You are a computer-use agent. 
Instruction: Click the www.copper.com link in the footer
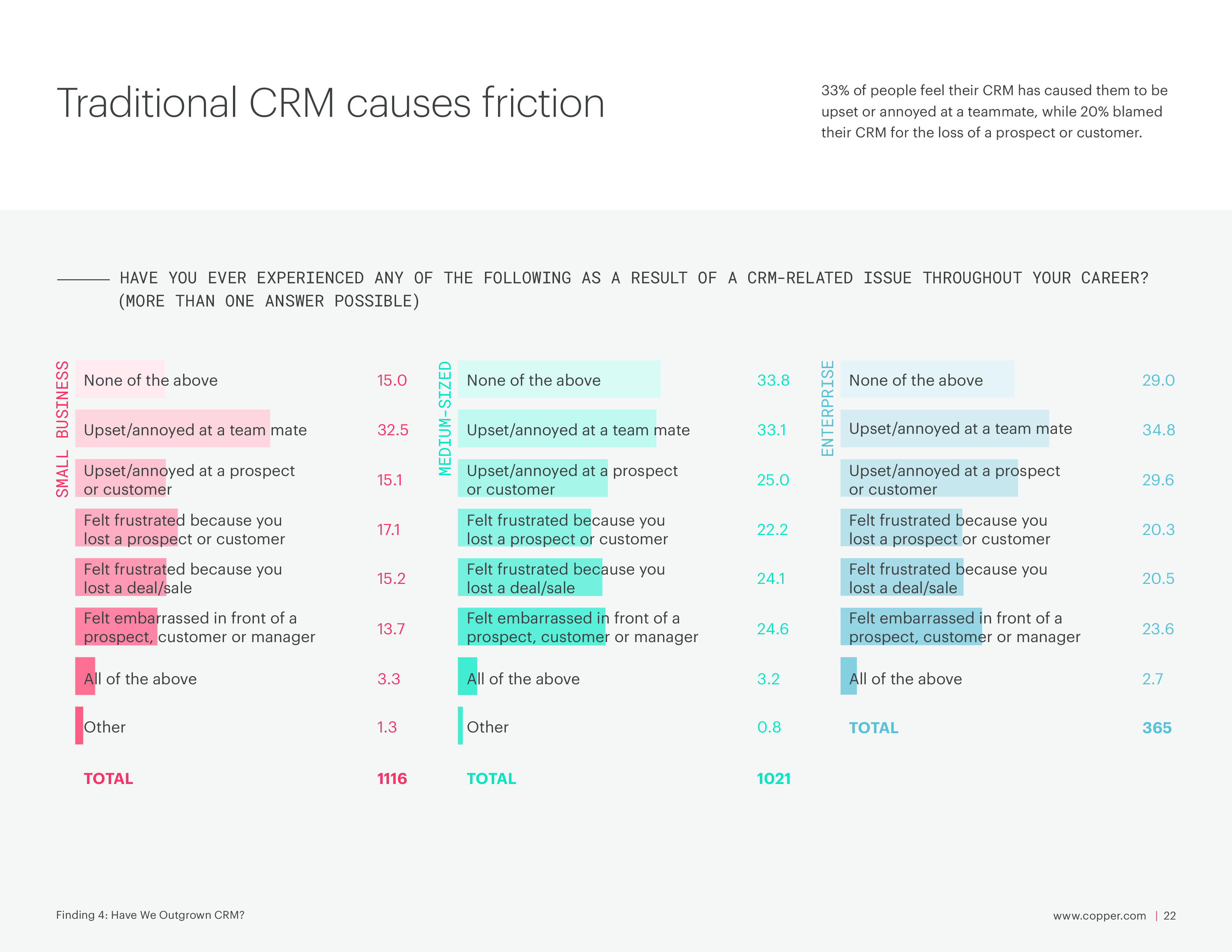point(1099,915)
